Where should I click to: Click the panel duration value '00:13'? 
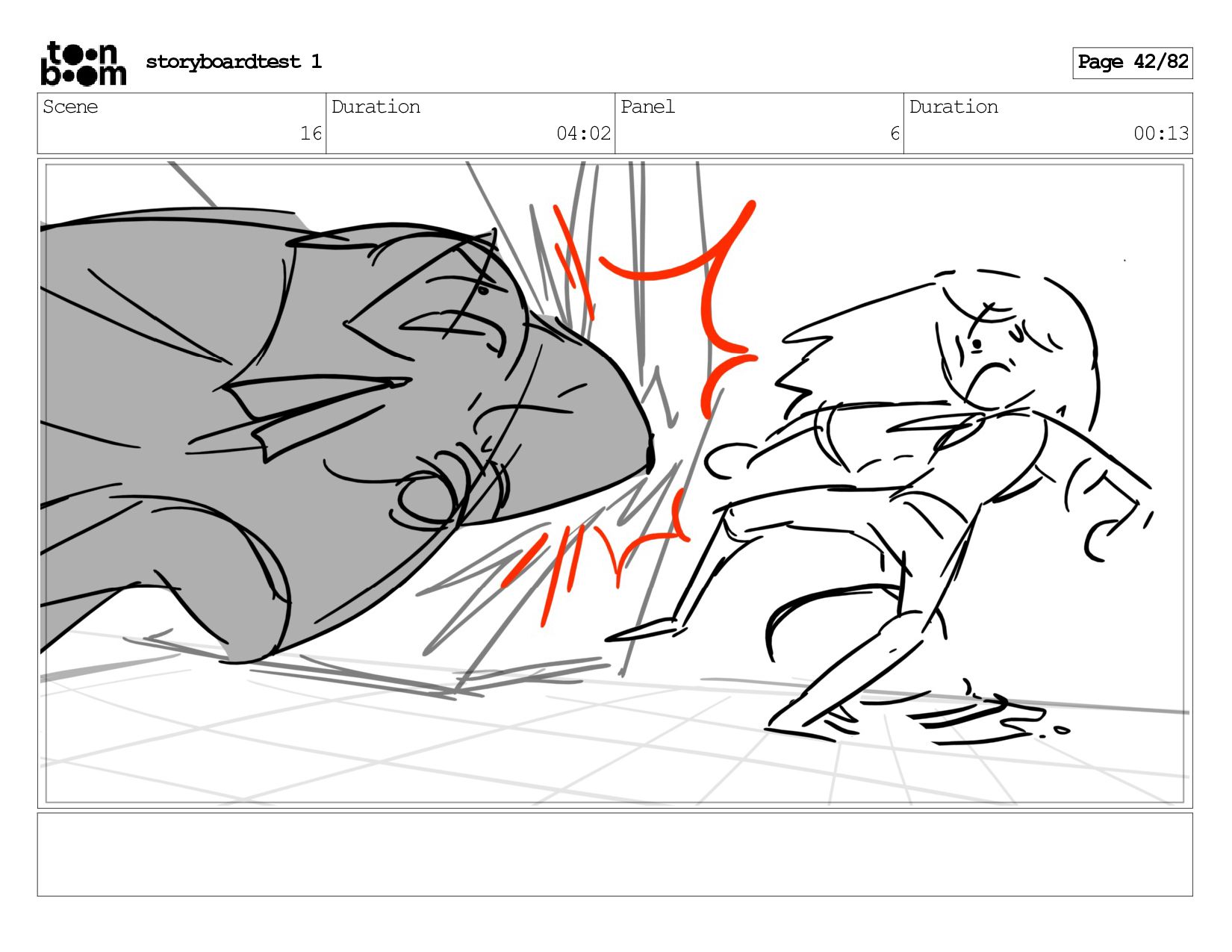pos(1161,134)
